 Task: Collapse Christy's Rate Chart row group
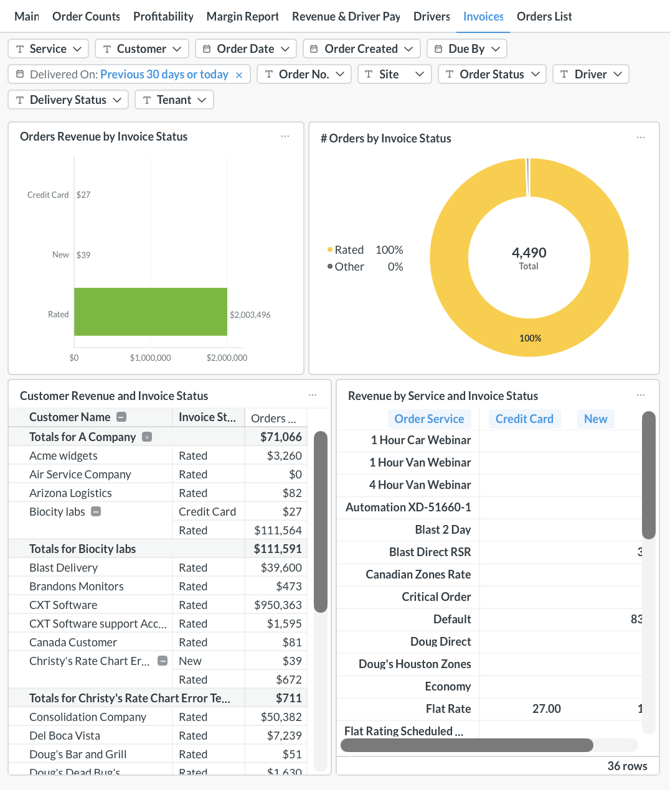tap(162, 661)
